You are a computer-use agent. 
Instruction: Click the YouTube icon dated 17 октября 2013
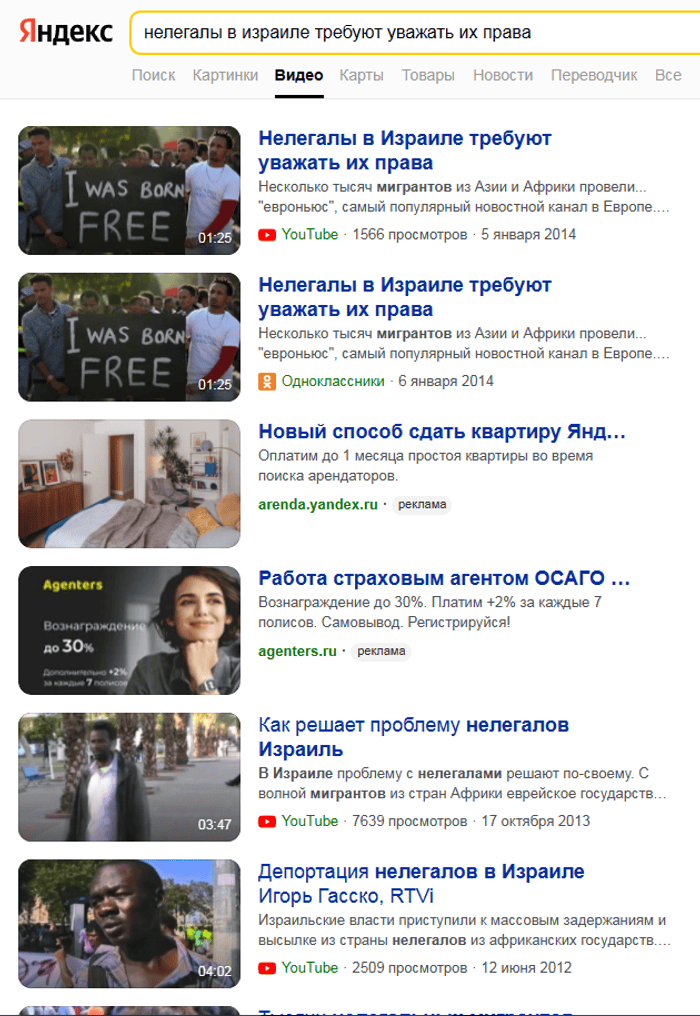click(x=267, y=821)
